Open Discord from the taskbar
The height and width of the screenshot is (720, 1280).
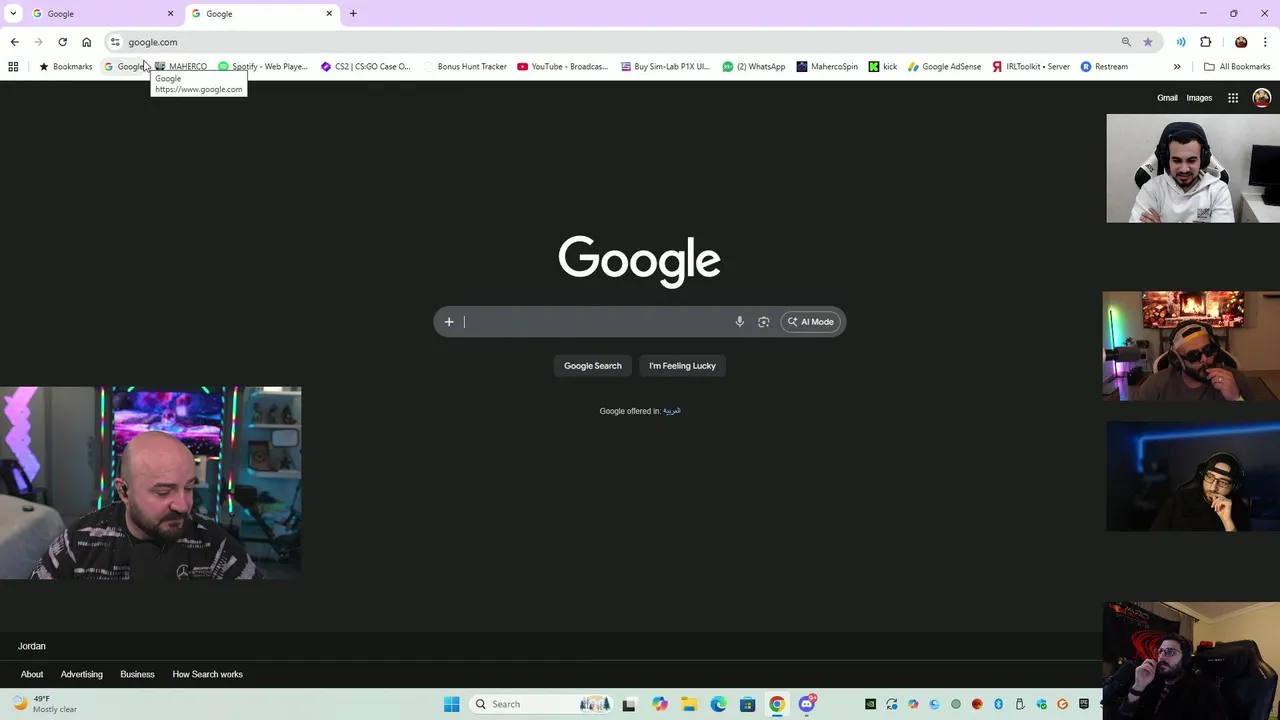(x=807, y=704)
